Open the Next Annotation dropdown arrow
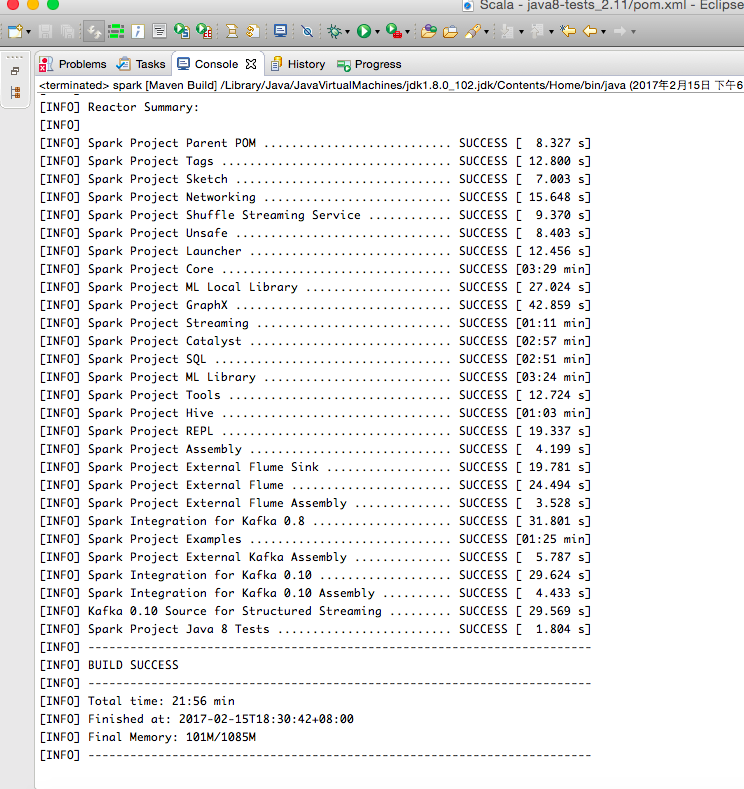 pyautogui.click(x=521, y=32)
